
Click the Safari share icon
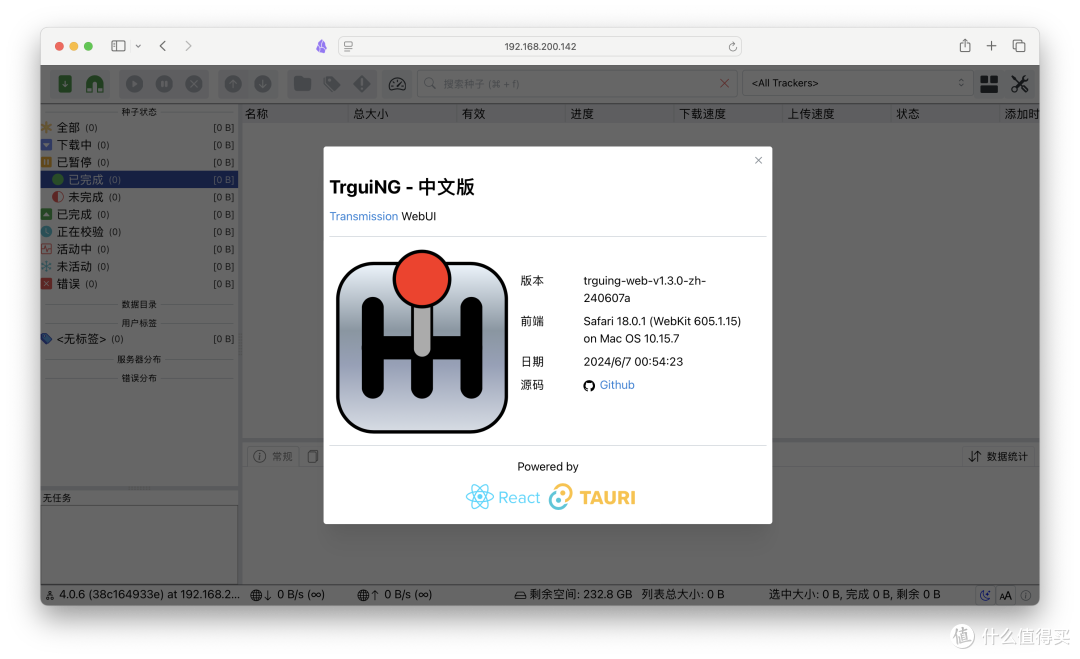tap(965, 45)
